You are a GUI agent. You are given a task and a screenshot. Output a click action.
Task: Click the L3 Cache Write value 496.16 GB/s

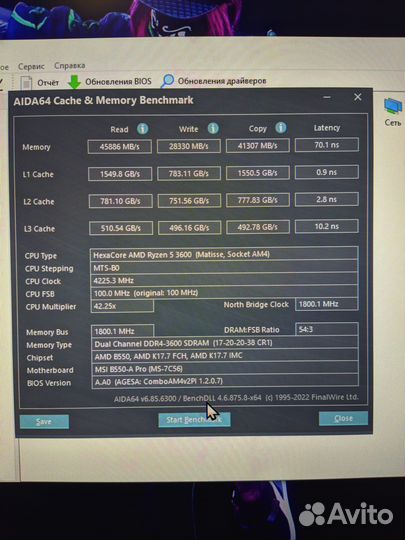coord(189,227)
